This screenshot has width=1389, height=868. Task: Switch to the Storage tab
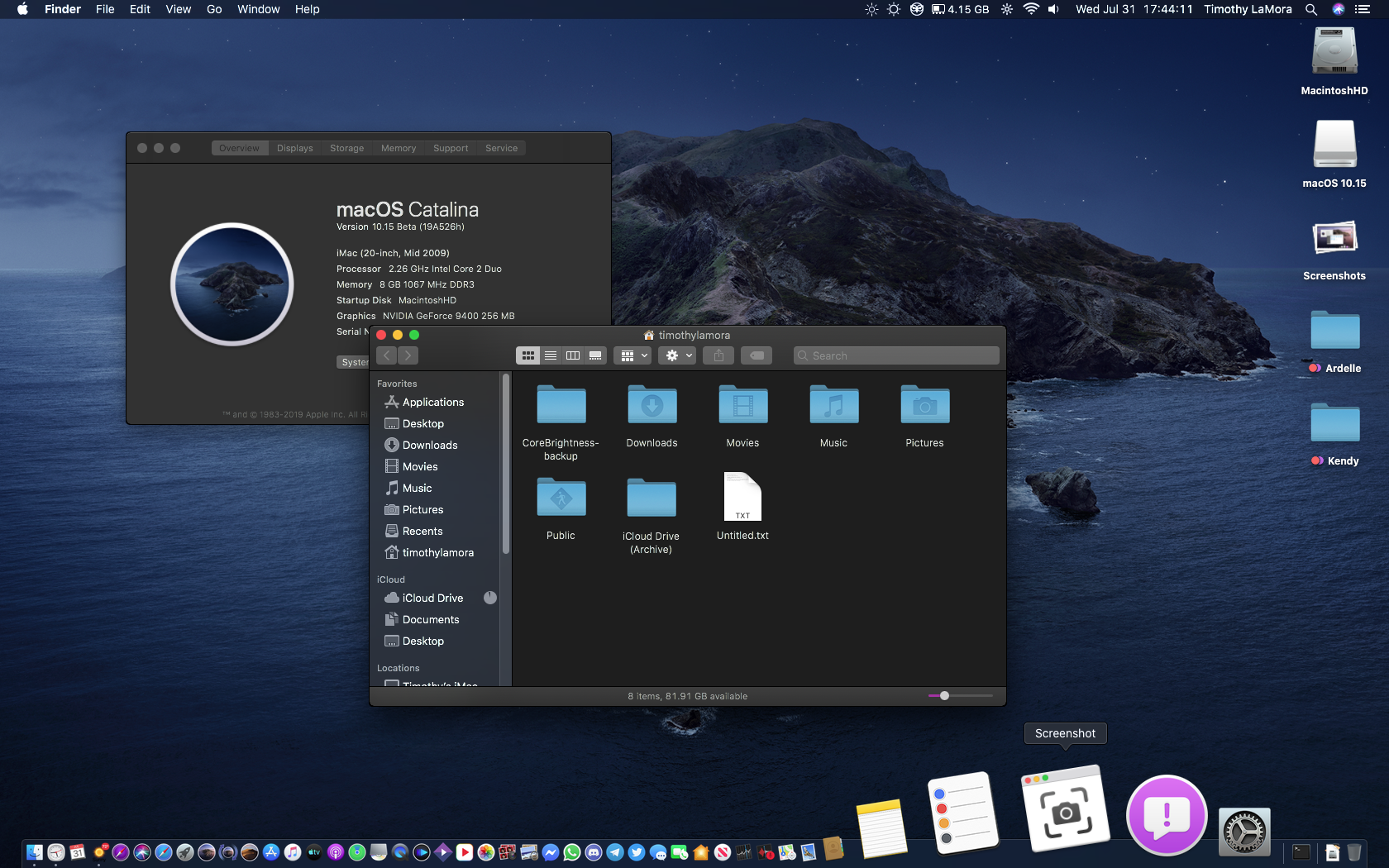[346, 148]
